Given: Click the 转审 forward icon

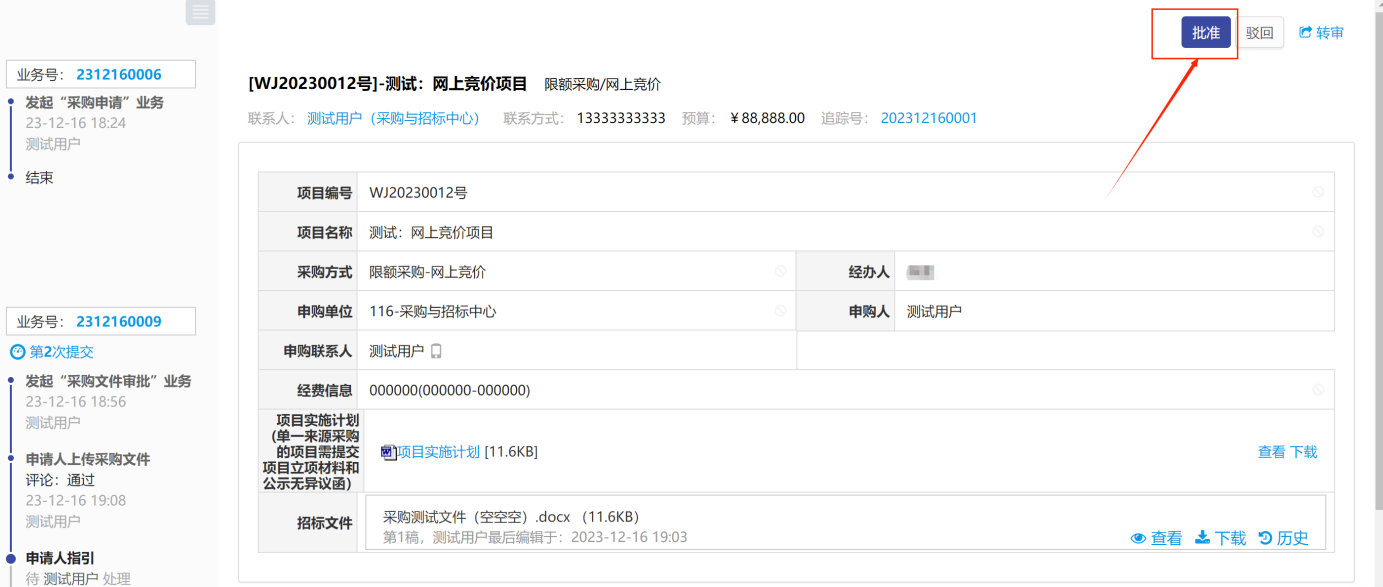Looking at the screenshot, I should coord(1305,32).
